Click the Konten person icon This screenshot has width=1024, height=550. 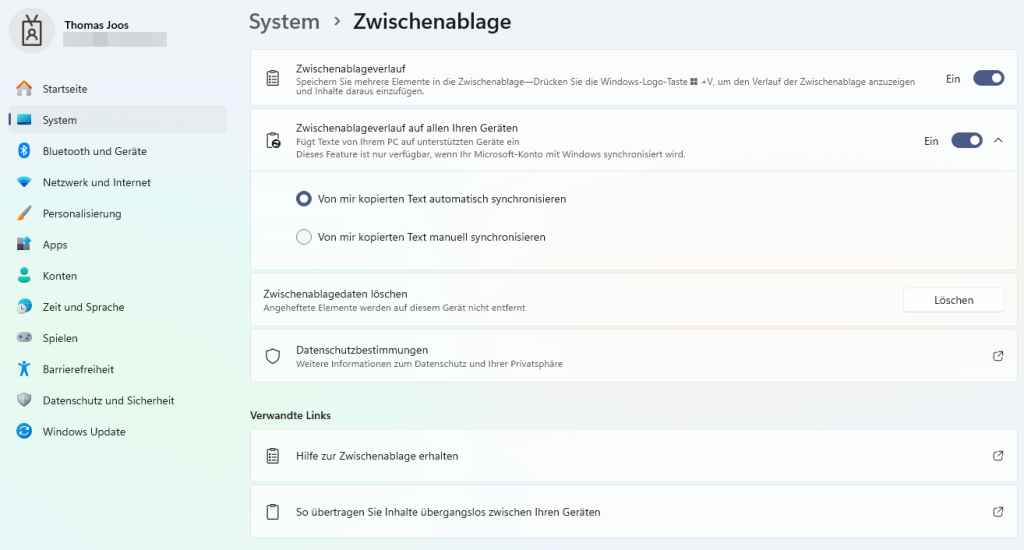[24, 275]
